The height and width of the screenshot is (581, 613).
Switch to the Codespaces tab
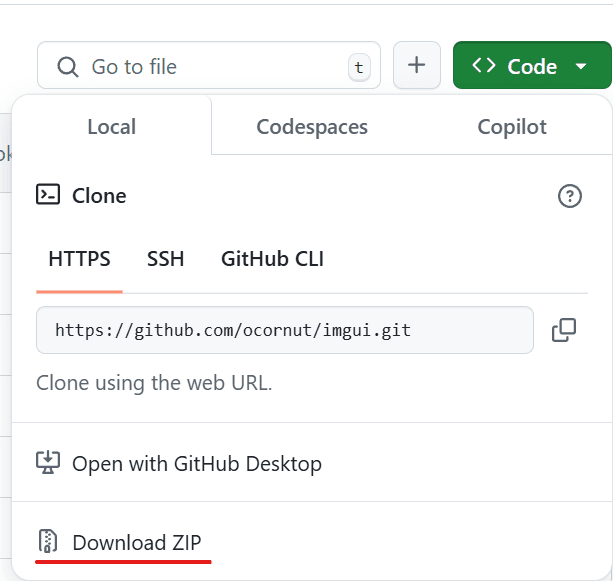point(312,127)
